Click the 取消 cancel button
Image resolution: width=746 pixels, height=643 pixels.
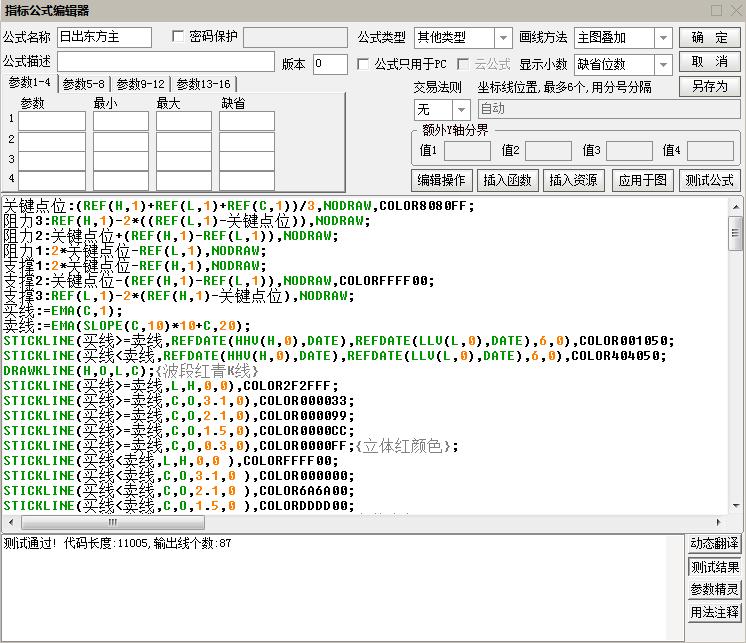tap(710, 62)
